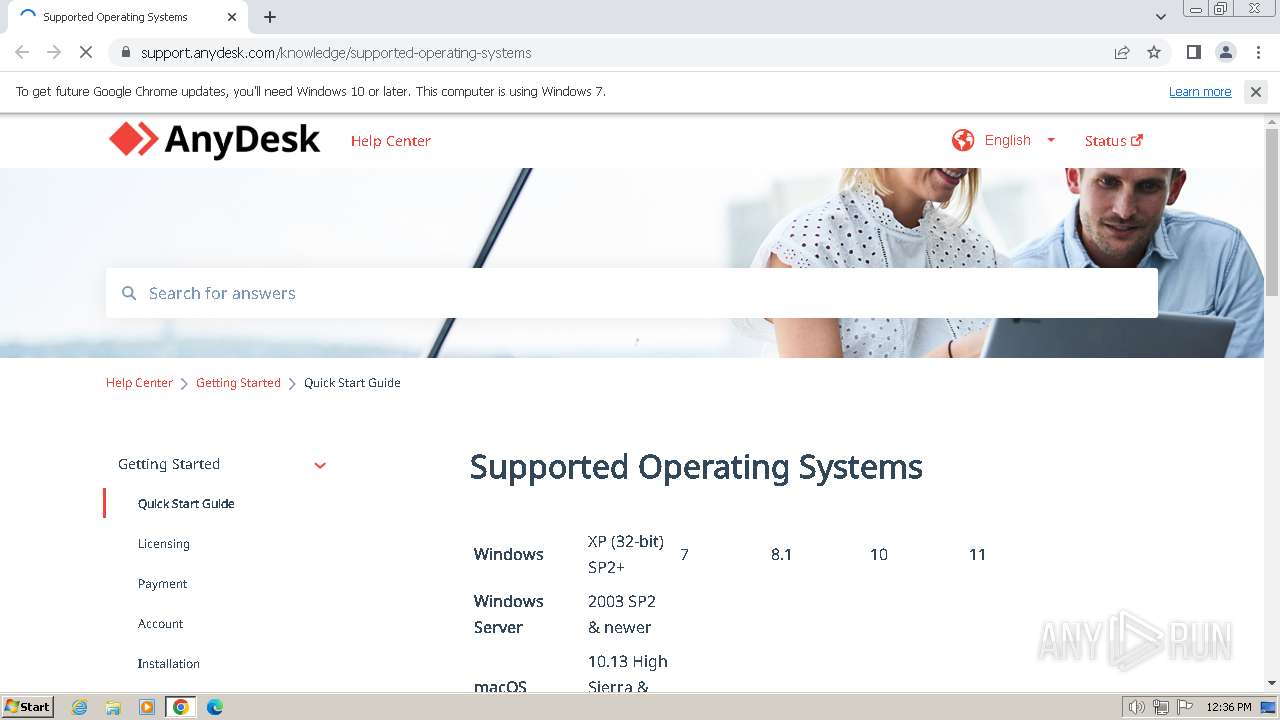Toggle the browser side panel
The height and width of the screenshot is (720, 1280).
(1193, 53)
